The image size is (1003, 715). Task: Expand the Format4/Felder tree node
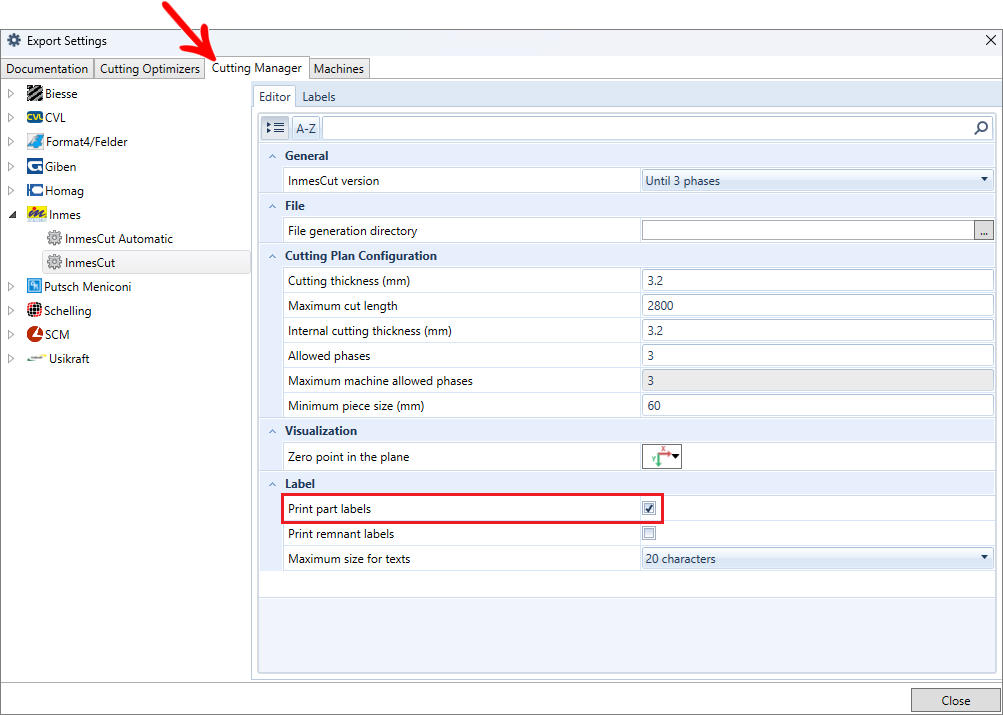point(11,141)
